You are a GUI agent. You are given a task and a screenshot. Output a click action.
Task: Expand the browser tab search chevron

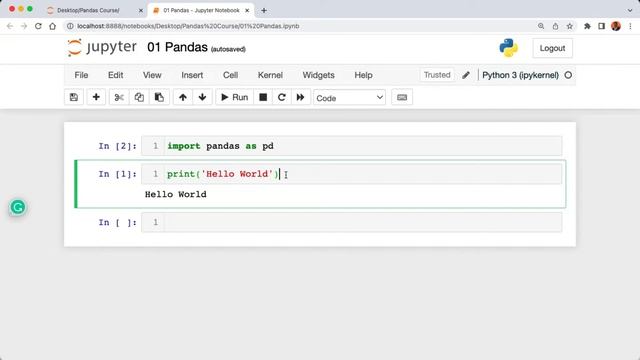pos(630,11)
